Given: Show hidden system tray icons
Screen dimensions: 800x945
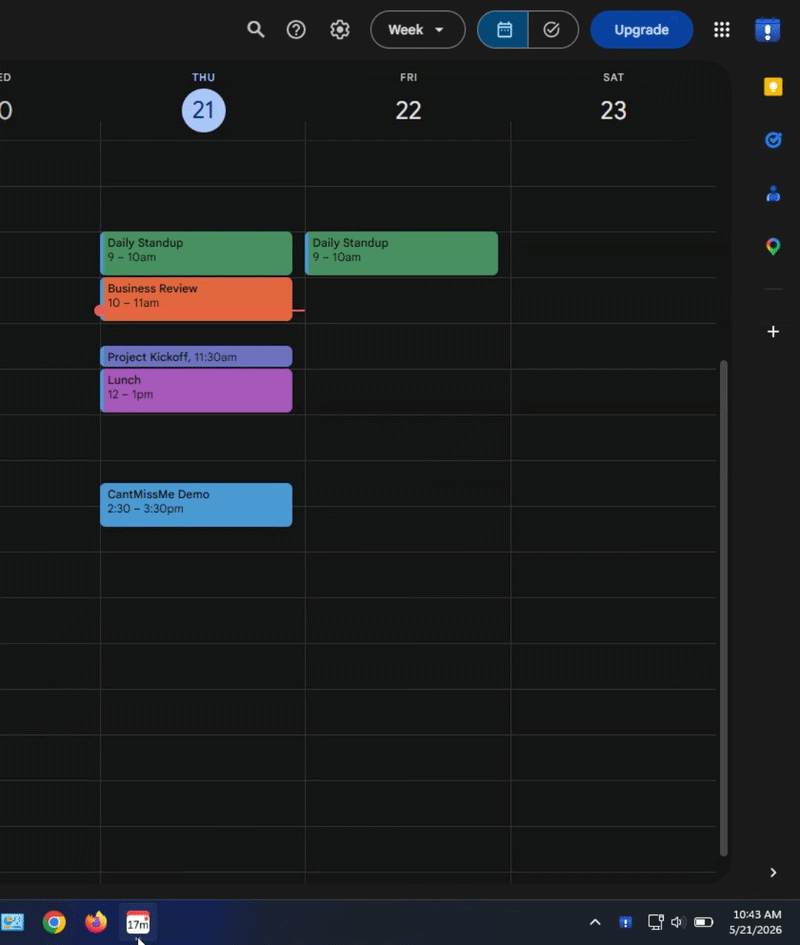Looking at the screenshot, I should [595, 922].
